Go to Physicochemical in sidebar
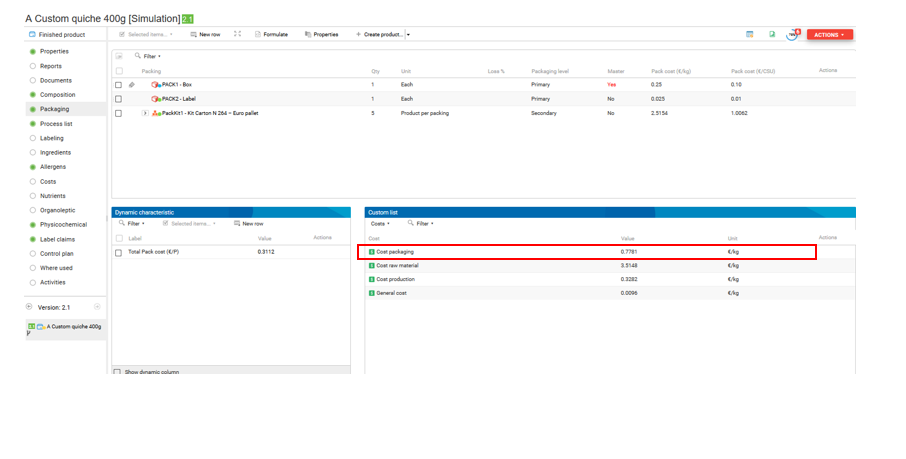Image resolution: width=906 pixels, height=459 pixels. click(63, 225)
